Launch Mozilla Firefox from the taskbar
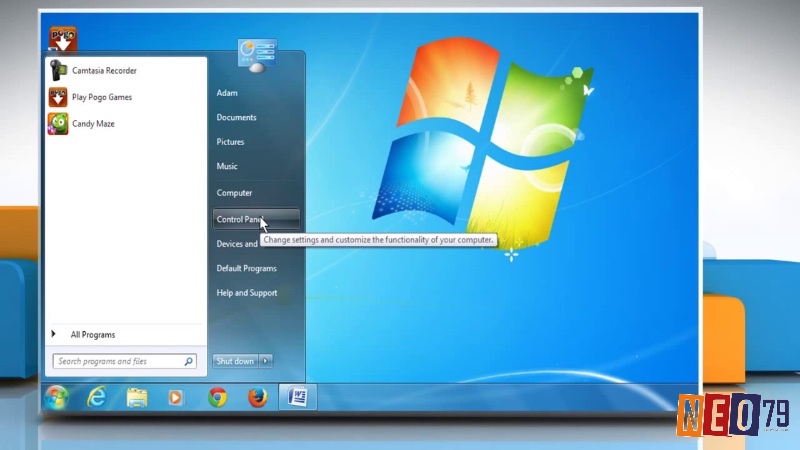 click(258, 397)
